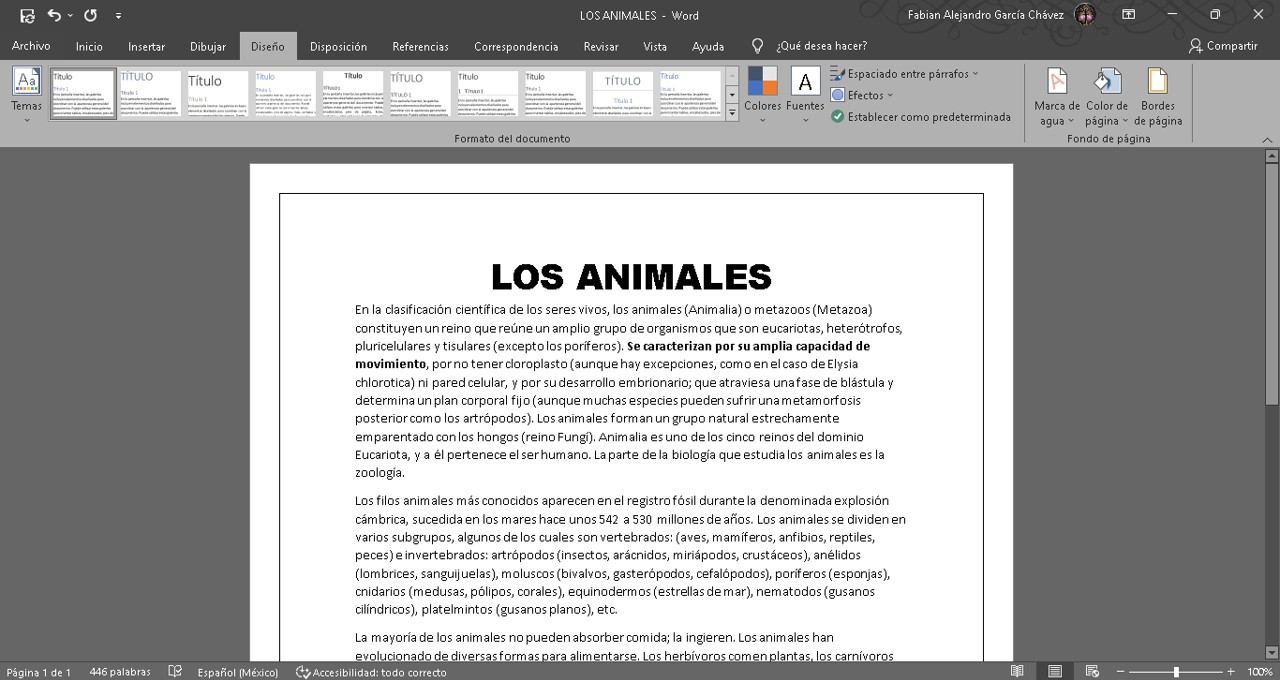Open the Colores theme colors palette

pyautogui.click(x=762, y=94)
